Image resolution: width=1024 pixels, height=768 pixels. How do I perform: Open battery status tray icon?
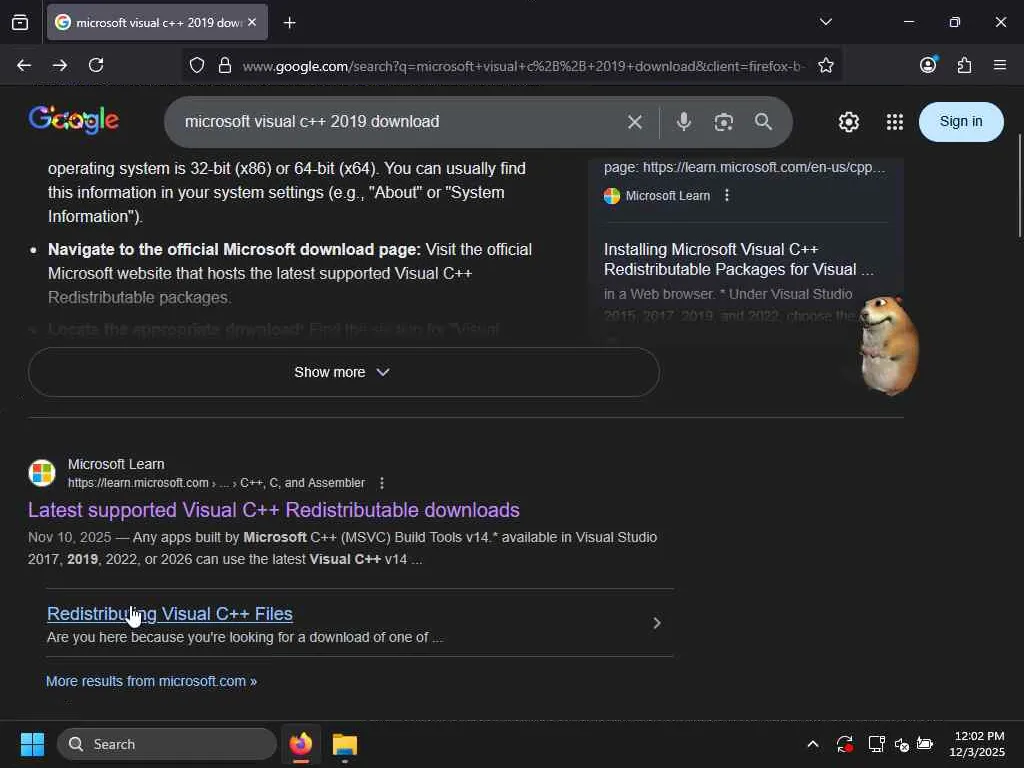[925, 744]
